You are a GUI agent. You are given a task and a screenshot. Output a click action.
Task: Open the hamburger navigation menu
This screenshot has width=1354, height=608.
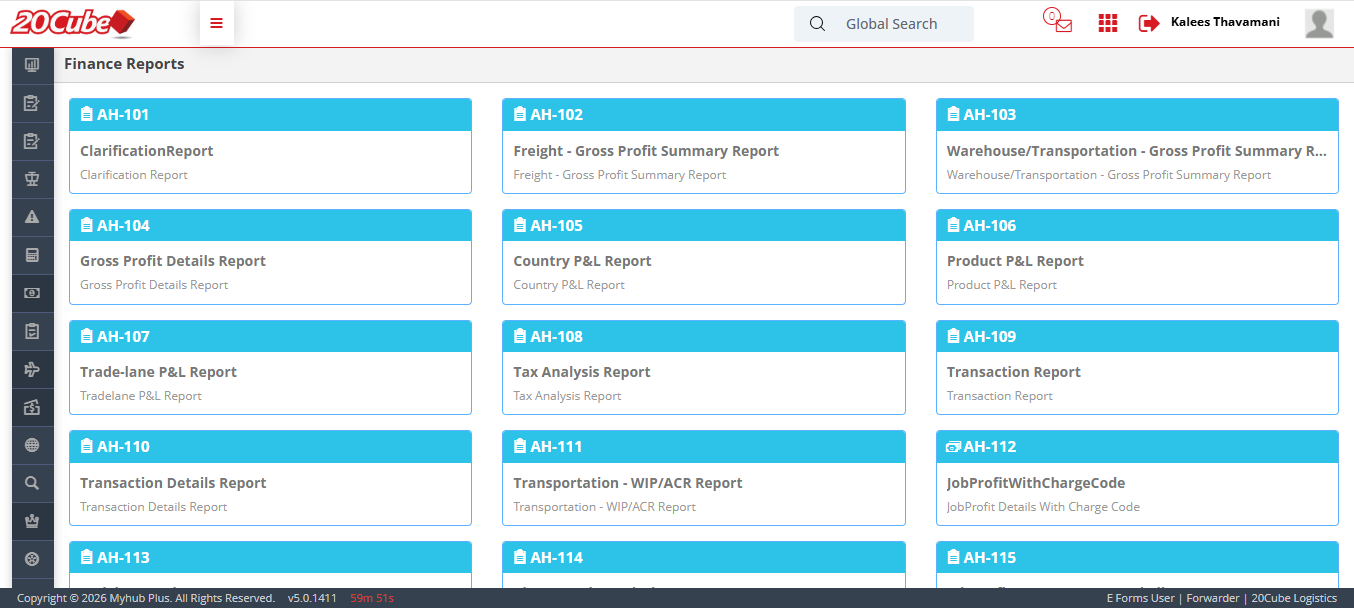pos(216,21)
